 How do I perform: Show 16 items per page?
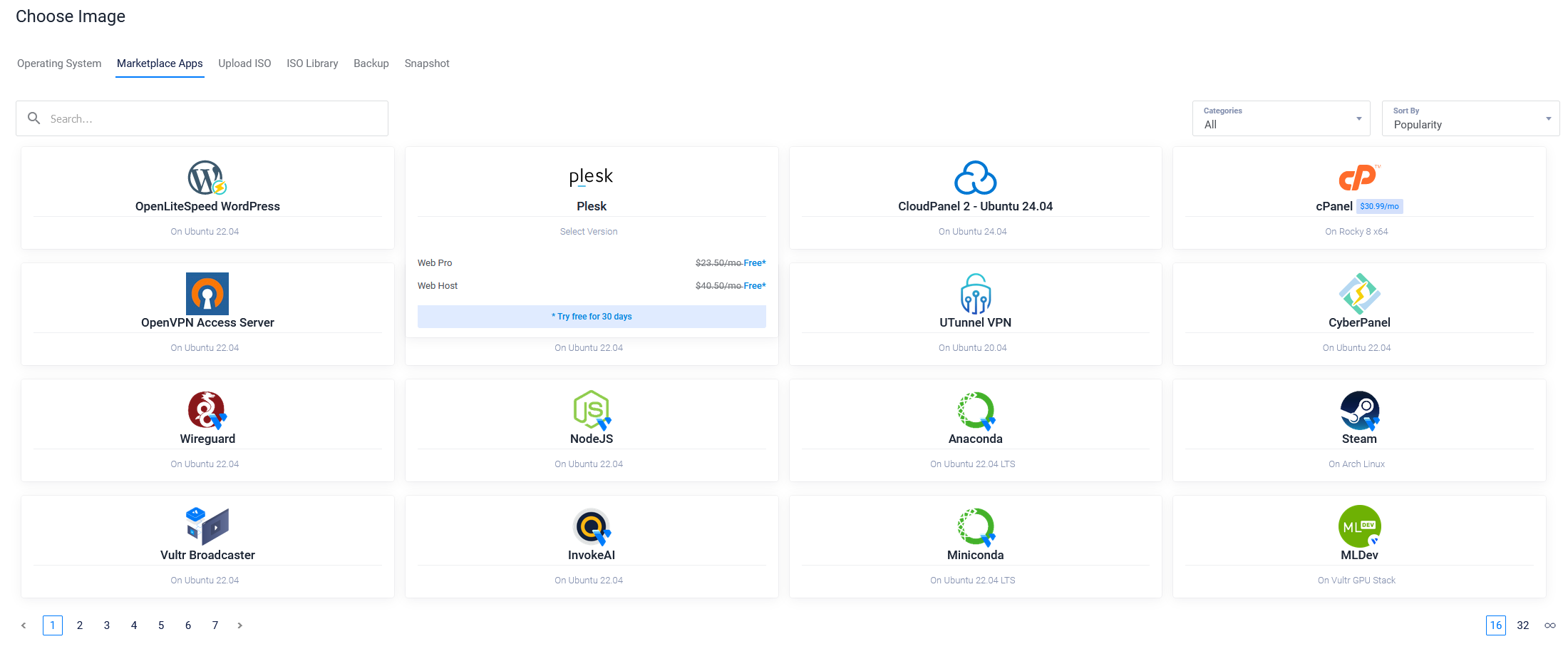(1496, 625)
